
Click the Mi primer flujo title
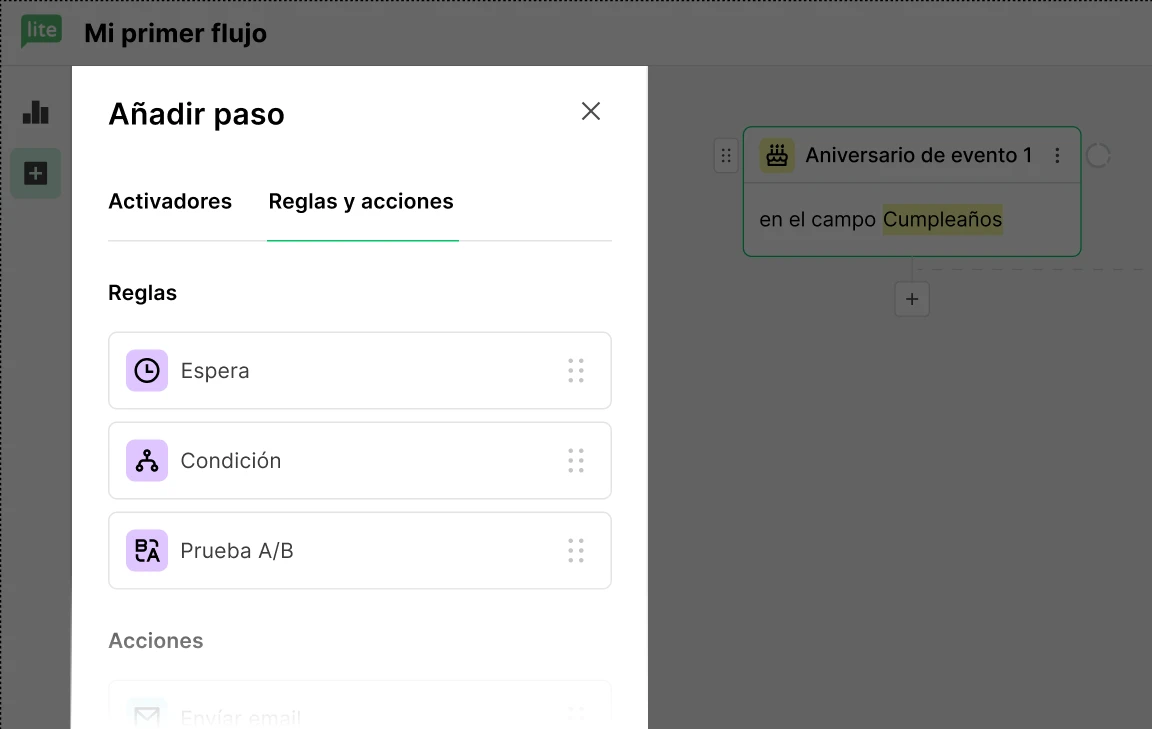[x=175, y=33]
